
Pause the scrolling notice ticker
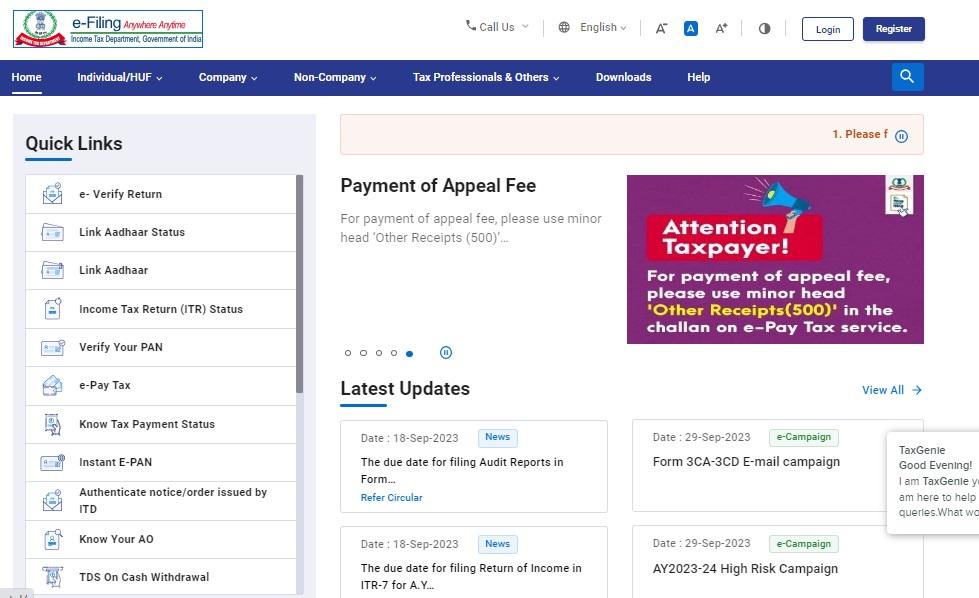pyautogui.click(x=901, y=136)
